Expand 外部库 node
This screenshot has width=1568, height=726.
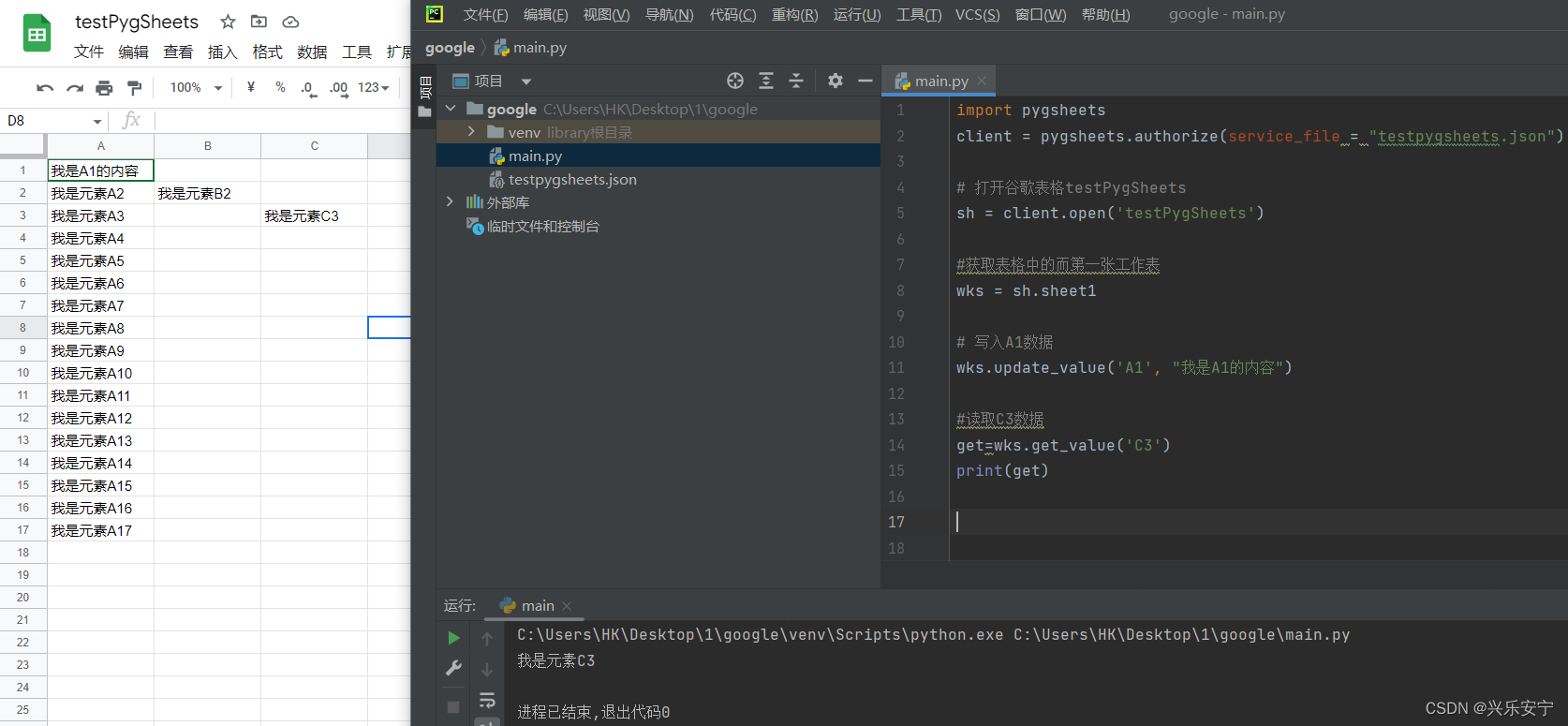pos(451,201)
